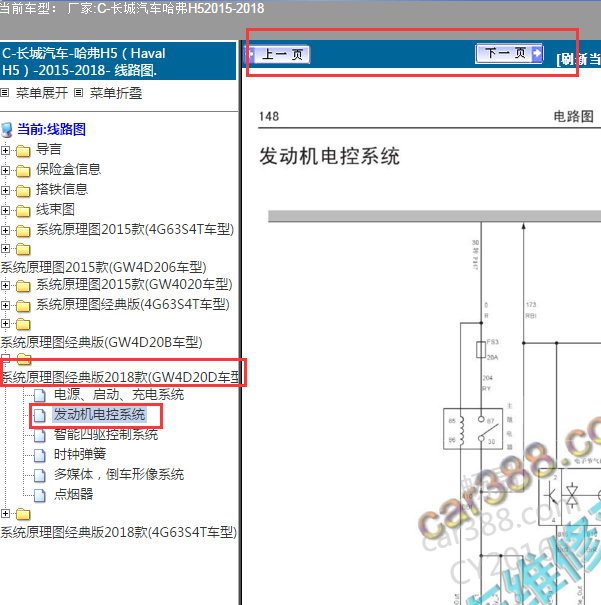Expand 系统原理图2015款(4G63S4T车型) node
601x605 pixels.
pyautogui.click(x=5, y=230)
